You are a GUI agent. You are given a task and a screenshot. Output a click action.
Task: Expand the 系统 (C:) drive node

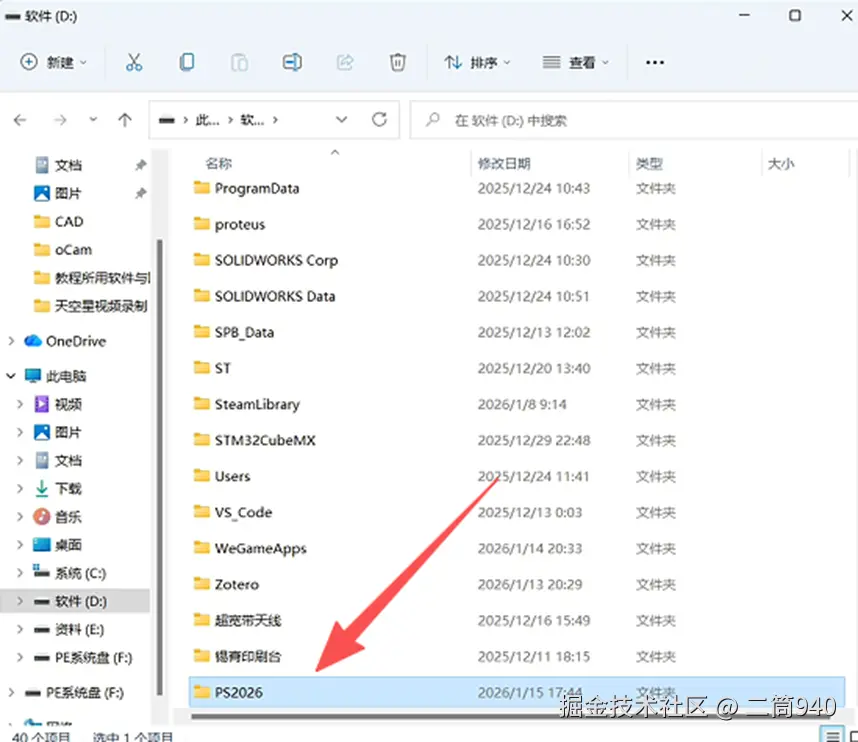click(x=20, y=573)
